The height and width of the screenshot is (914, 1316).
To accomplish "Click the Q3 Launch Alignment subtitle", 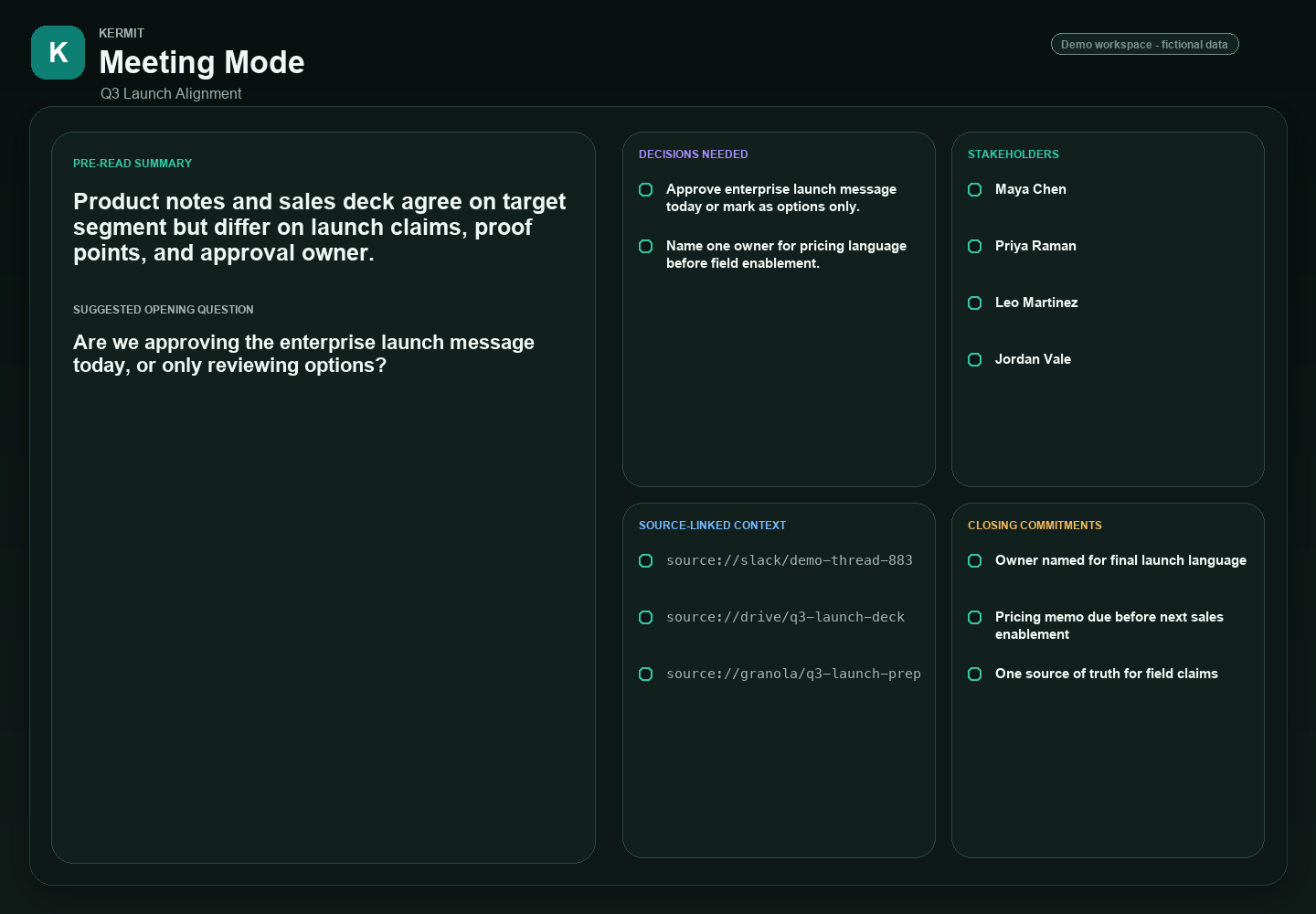I will click(171, 93).
